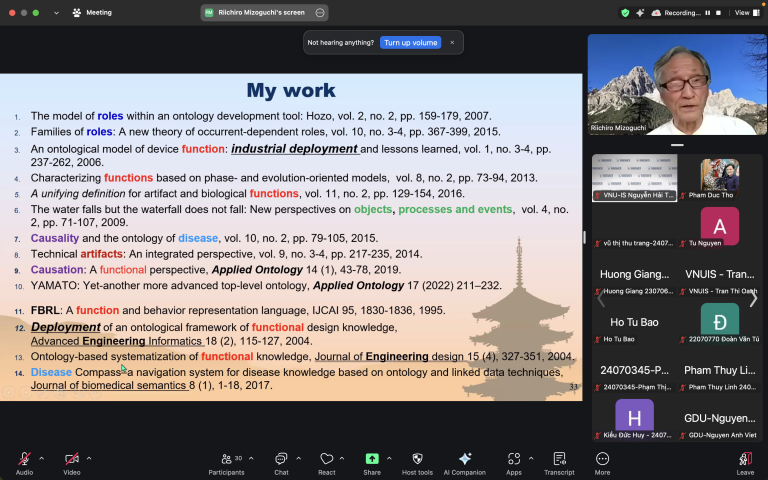The width and height of the screenshot is (768, 480).
Task: Open the Participants panel
Action: click(x=226, y=459)
